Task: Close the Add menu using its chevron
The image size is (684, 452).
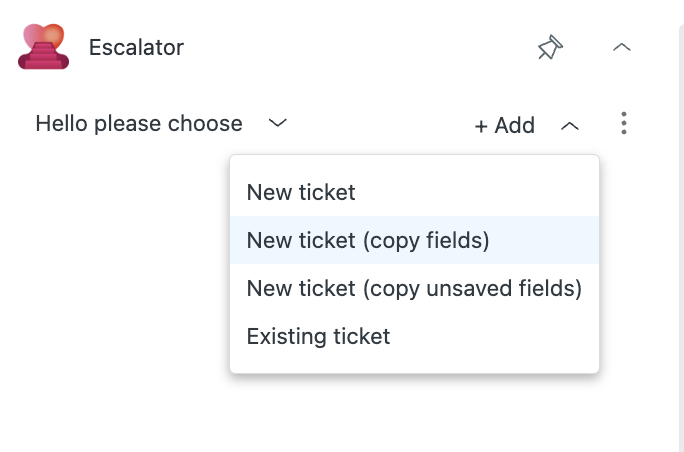Action: 570,127
